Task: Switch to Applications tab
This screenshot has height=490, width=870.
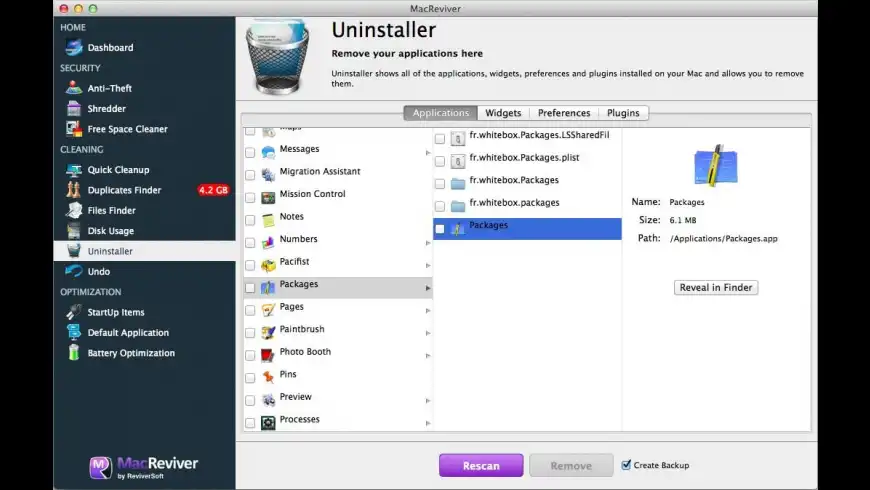Action: pyautogui.click(x=441, y=113)
